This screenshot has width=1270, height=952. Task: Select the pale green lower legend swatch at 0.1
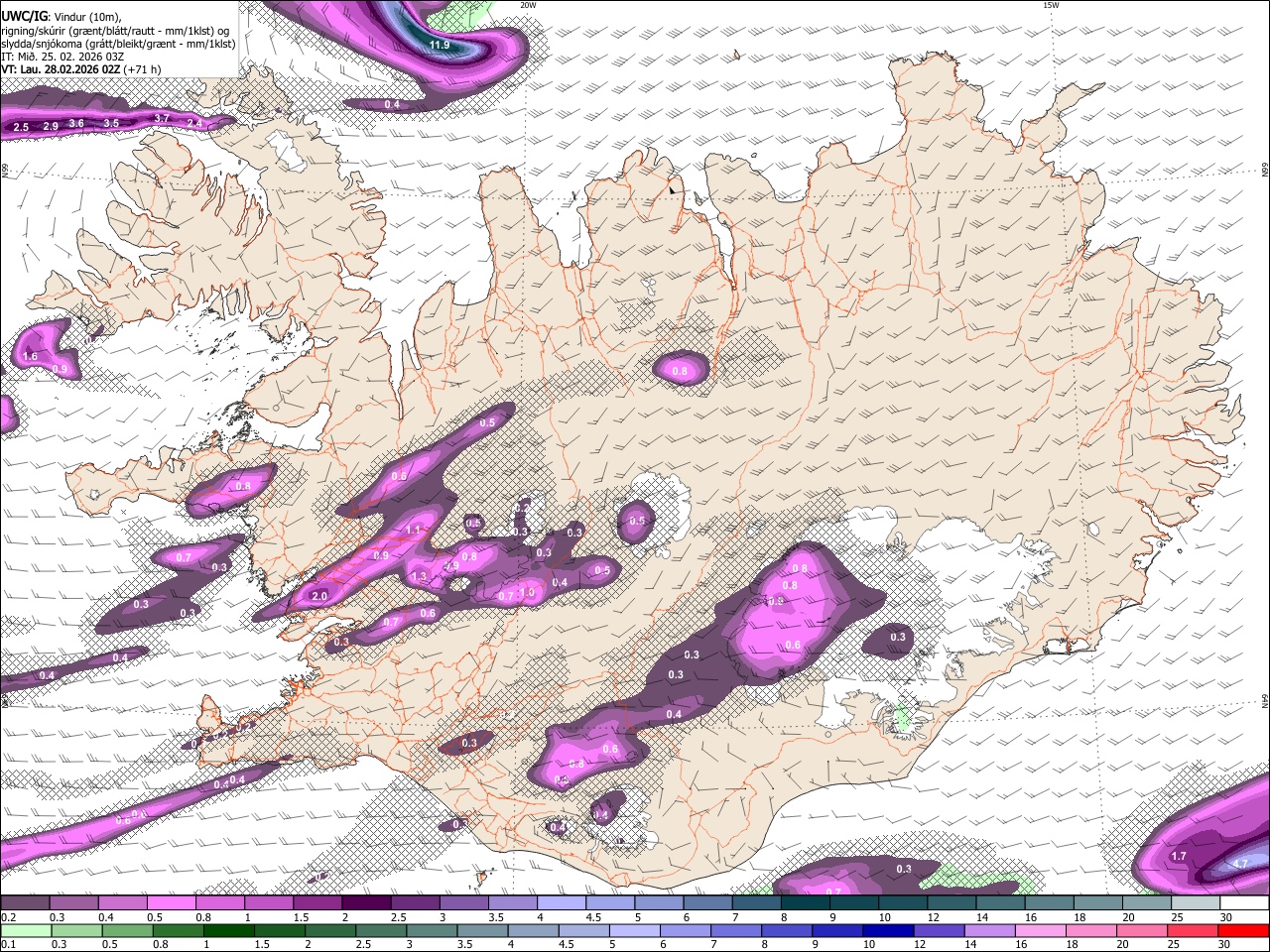tap(25, 930)
